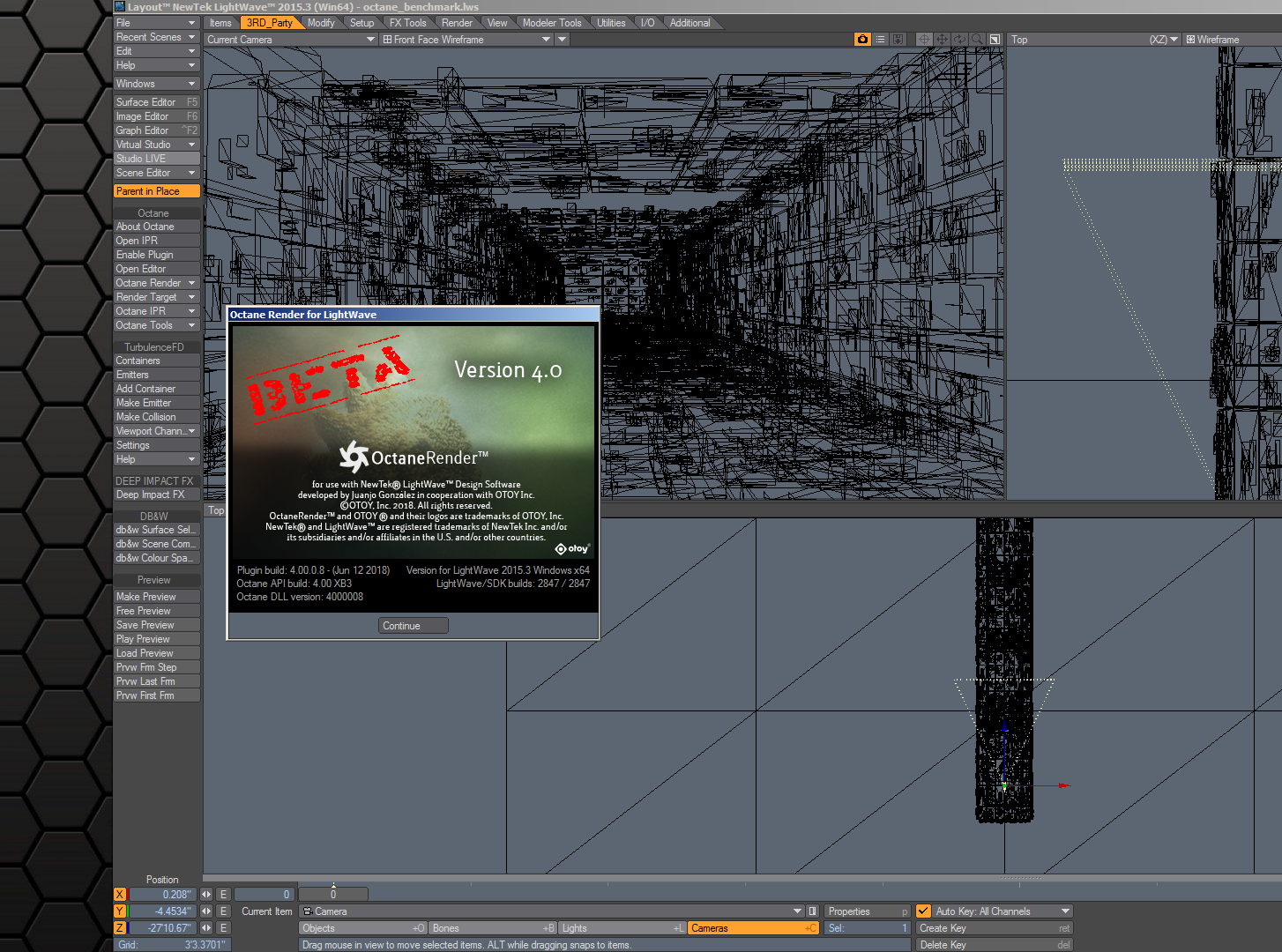This screenshot has height=952, width=1282.
Task: Switch to the Items tab
Action: click(x=220, y=23)
